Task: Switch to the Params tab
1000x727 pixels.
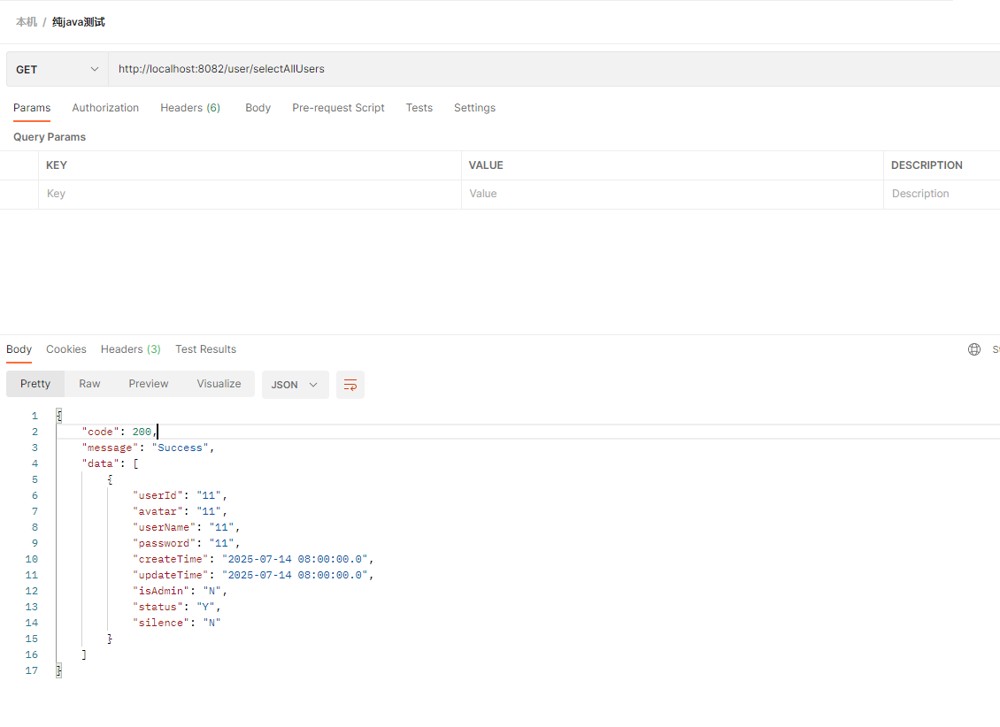Action: (x=32, y=108)
